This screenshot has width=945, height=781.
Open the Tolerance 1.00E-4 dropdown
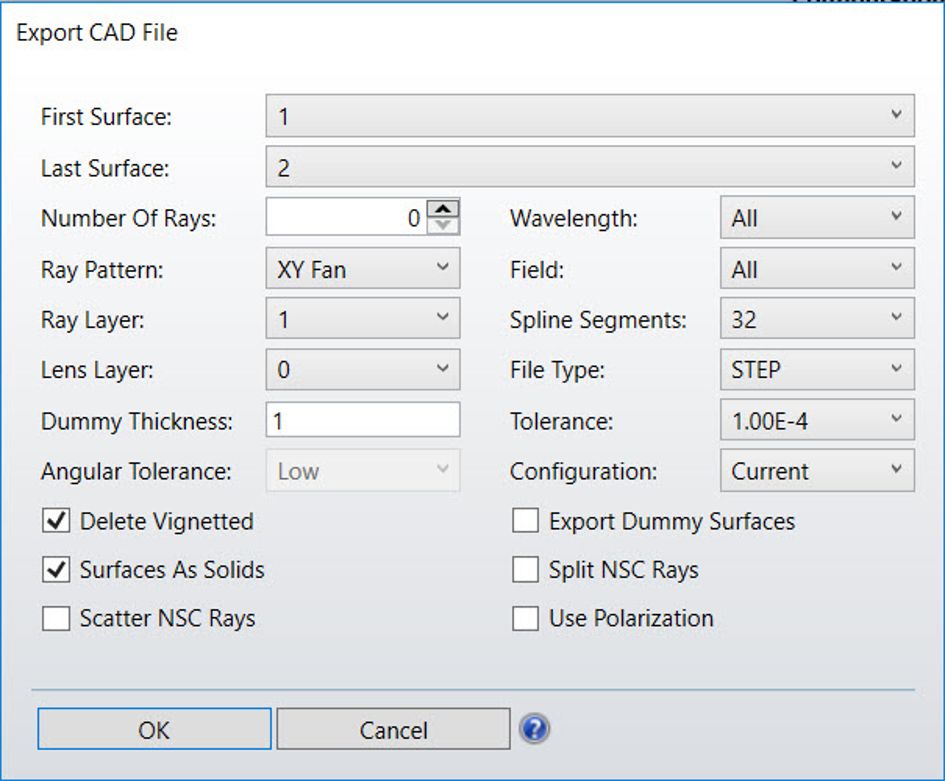(x=817, y=421)
